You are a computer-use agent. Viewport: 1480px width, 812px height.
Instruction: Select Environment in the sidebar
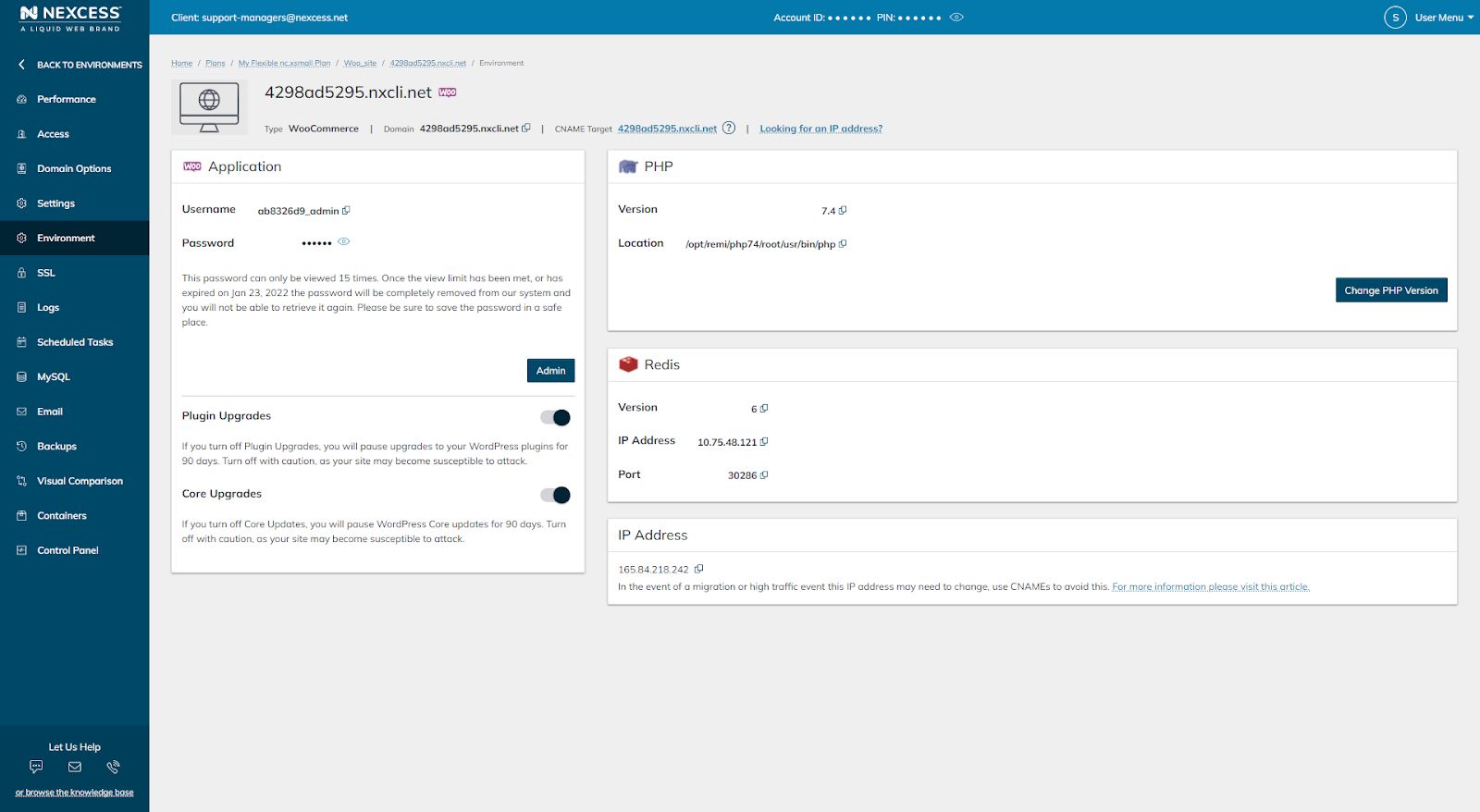pyautogui.click(x=74, y=238)
